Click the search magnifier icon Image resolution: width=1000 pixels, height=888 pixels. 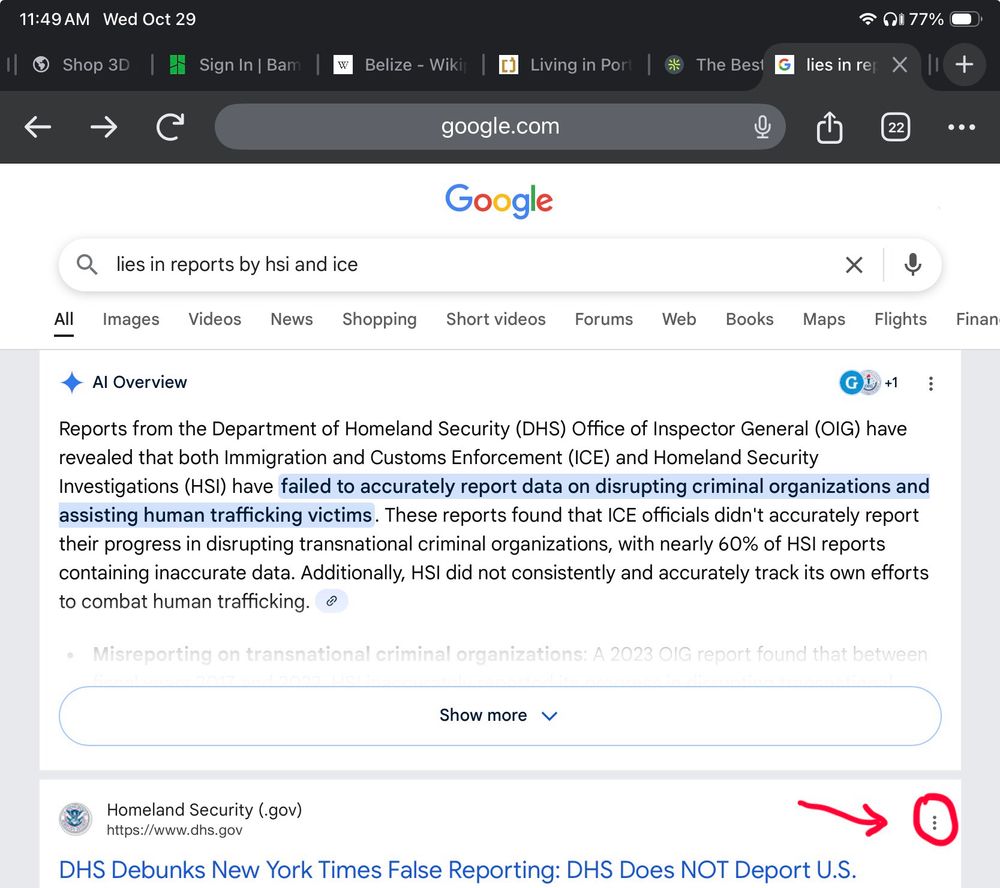(x=87, y=264)
